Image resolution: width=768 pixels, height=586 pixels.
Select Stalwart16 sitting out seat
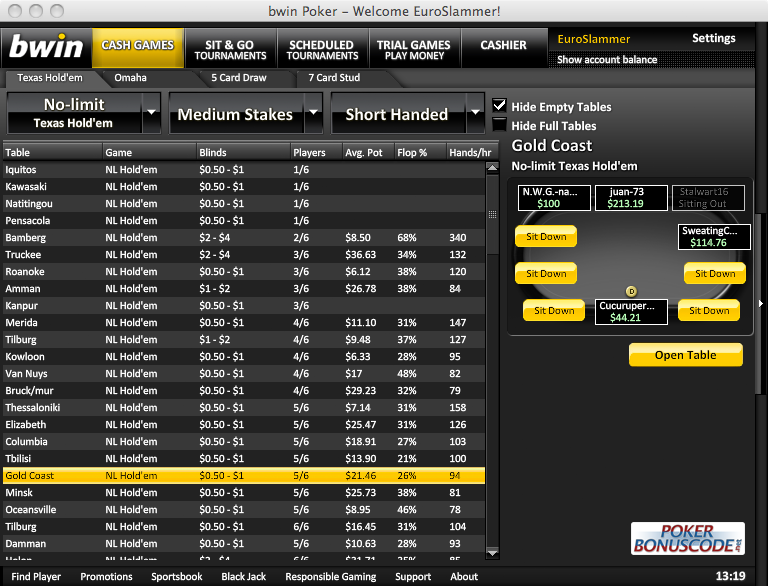pyautogui.click(x=708, y=197)
